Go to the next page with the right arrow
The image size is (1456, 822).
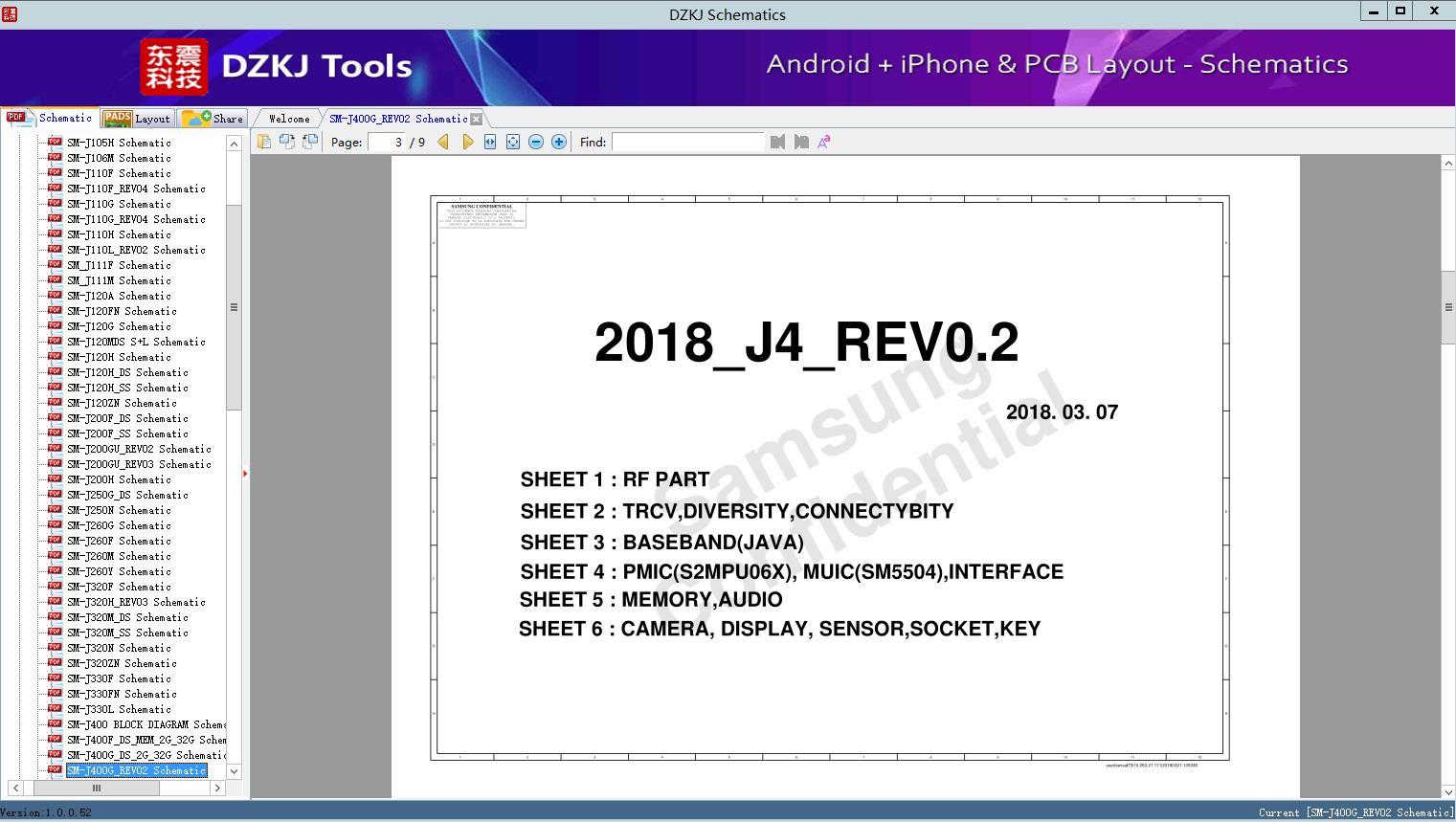coord(467,142)
